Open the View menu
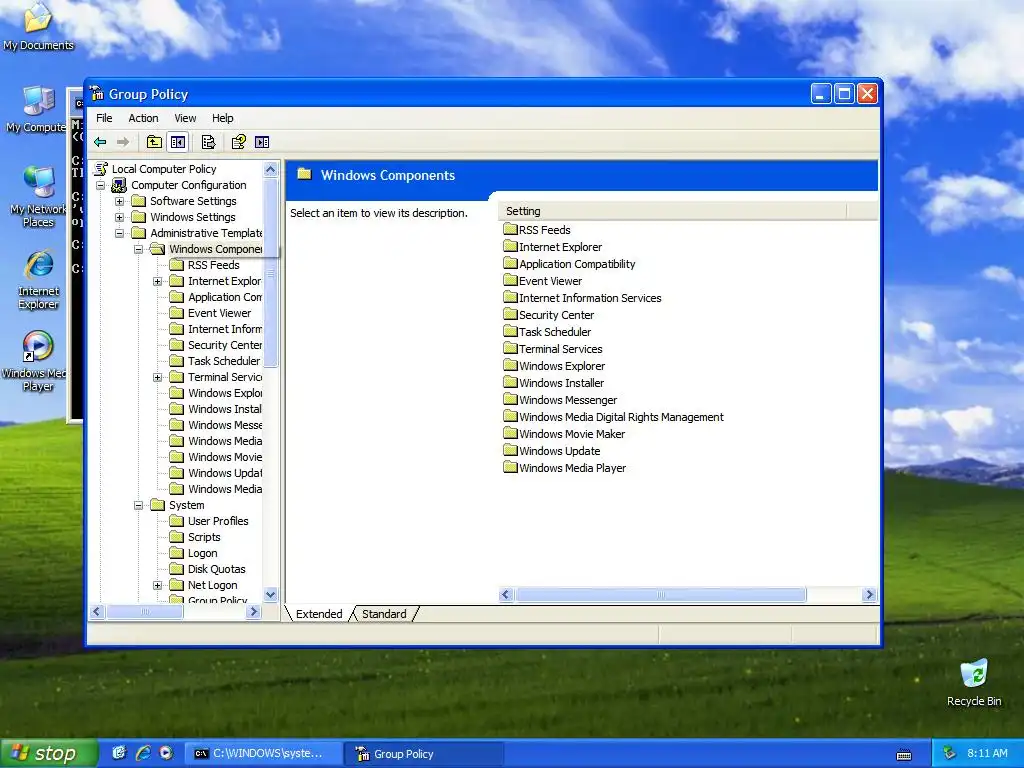1024x768 pixels. [185, 118]
